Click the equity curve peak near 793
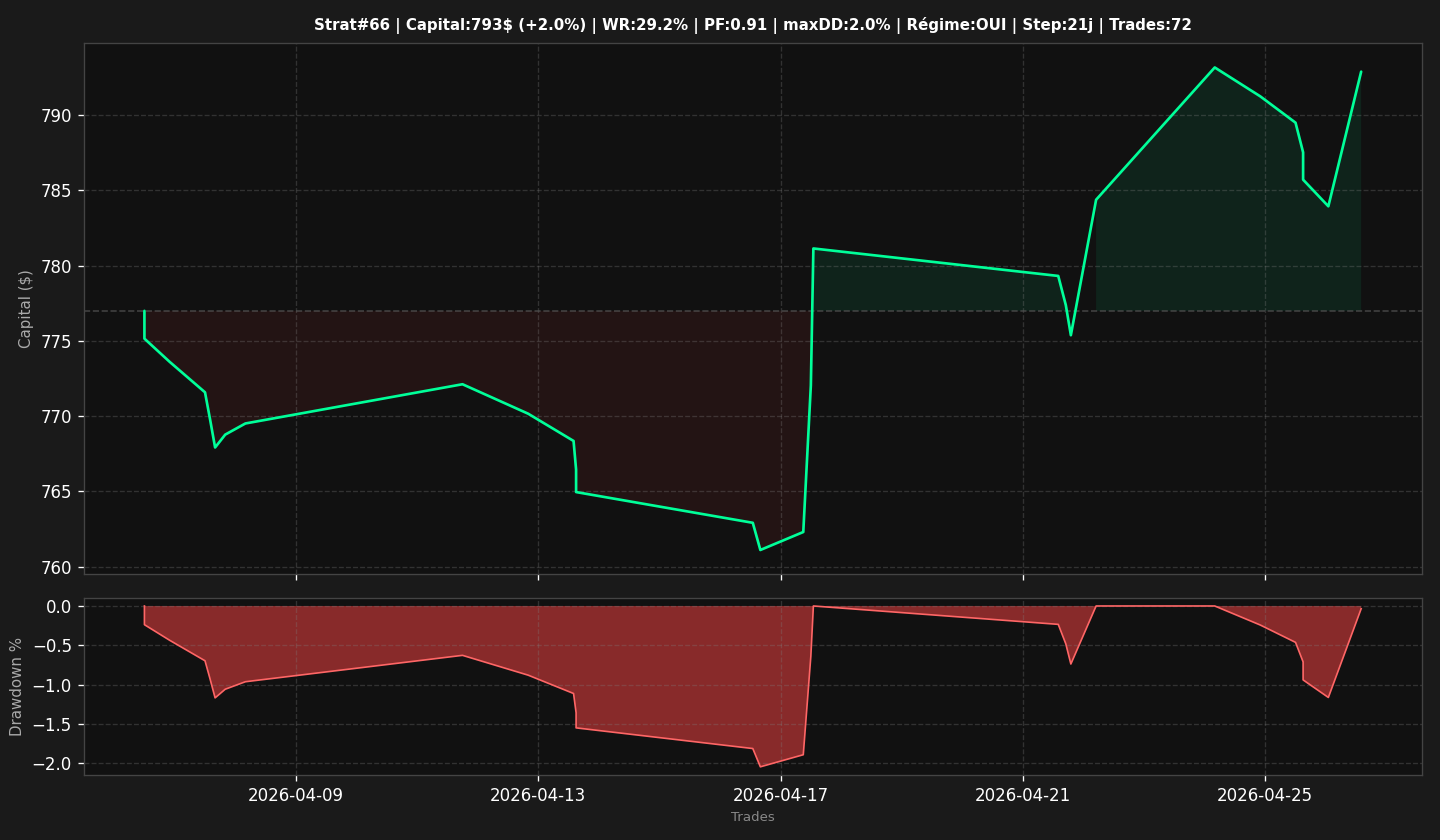 [1214, 67]
